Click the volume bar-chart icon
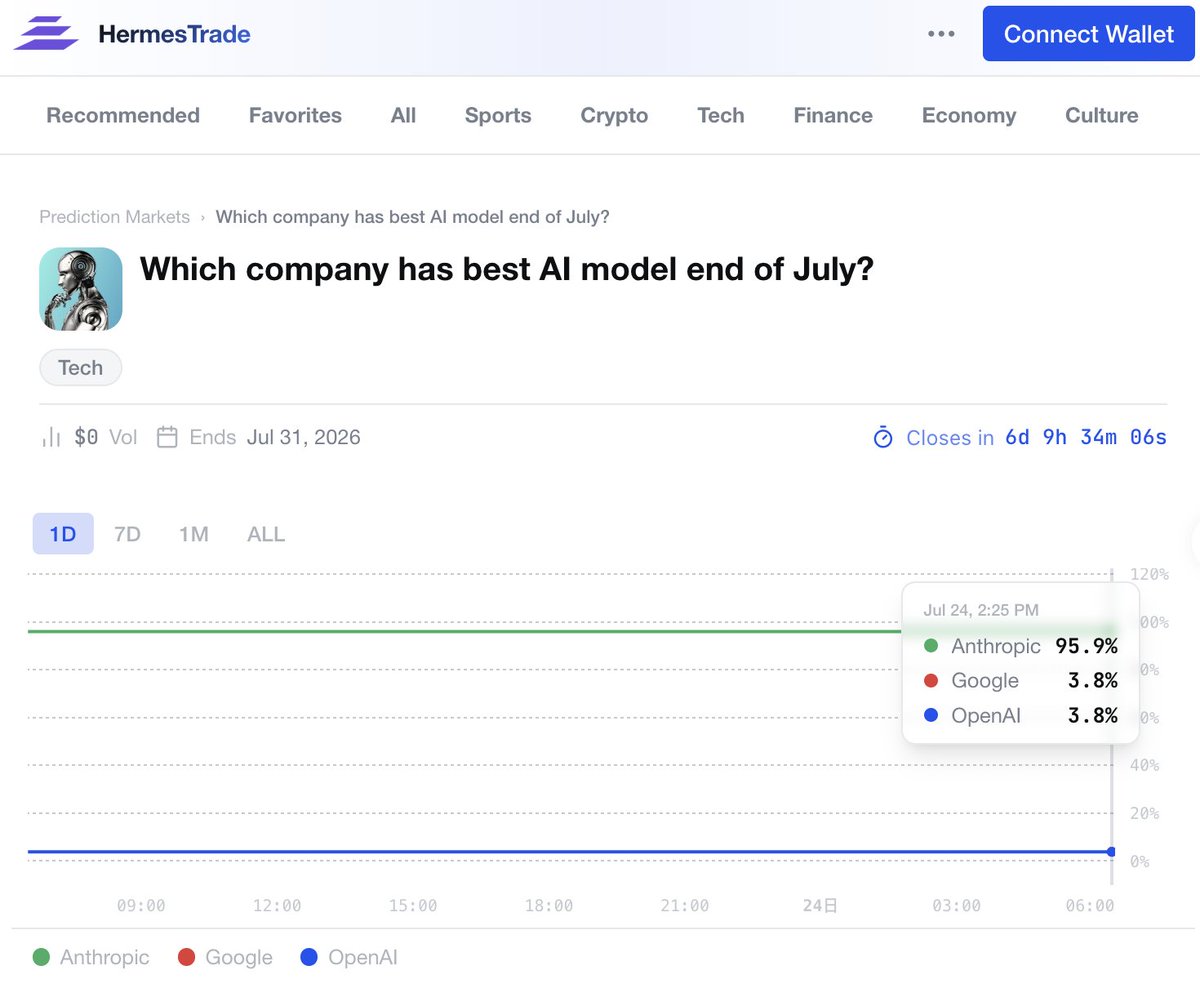Image resolution: width=1200 pixels, height=988 pixels. click(x=51, y=437)
